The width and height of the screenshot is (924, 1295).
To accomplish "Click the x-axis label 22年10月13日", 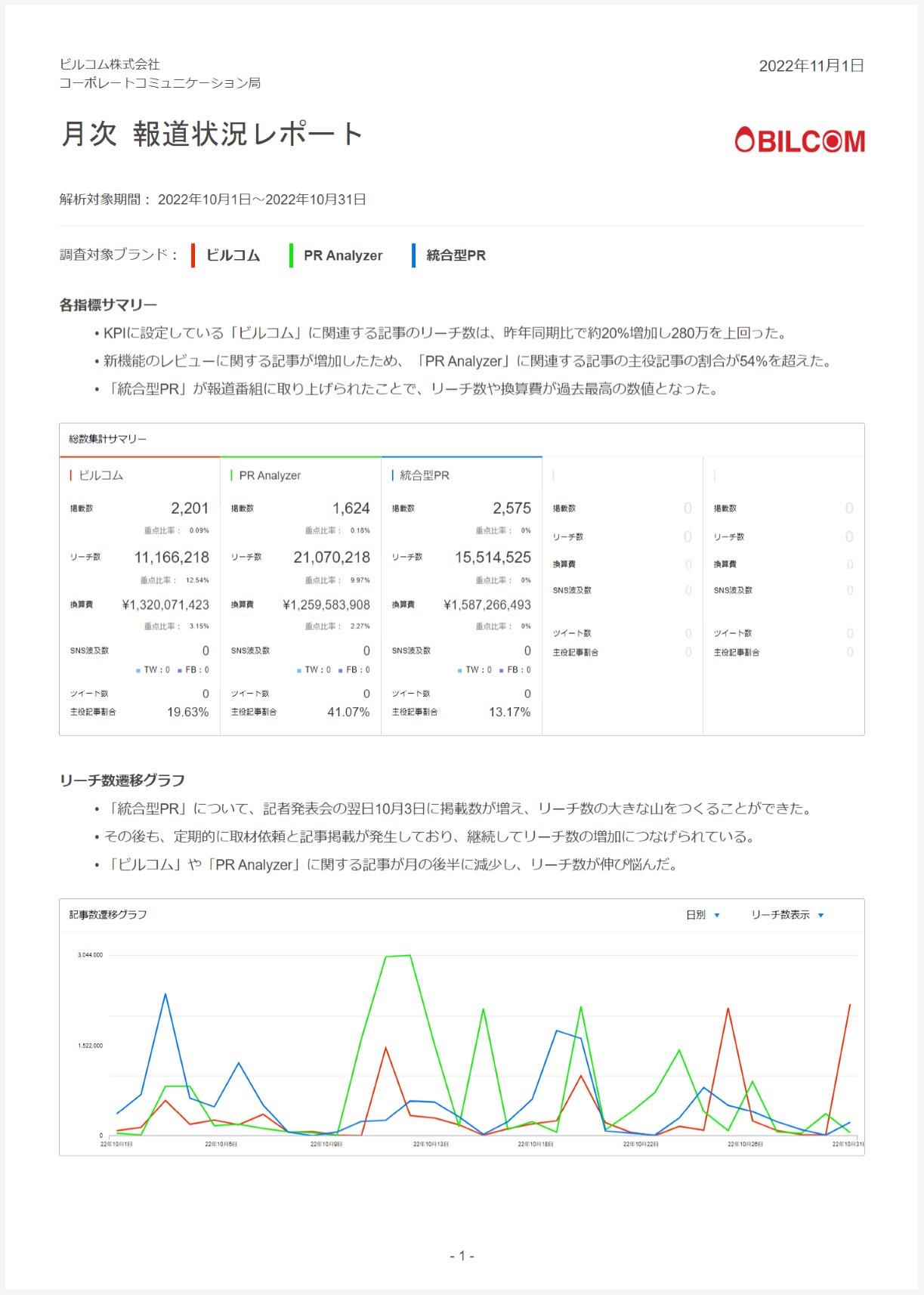I will 431,1145.
